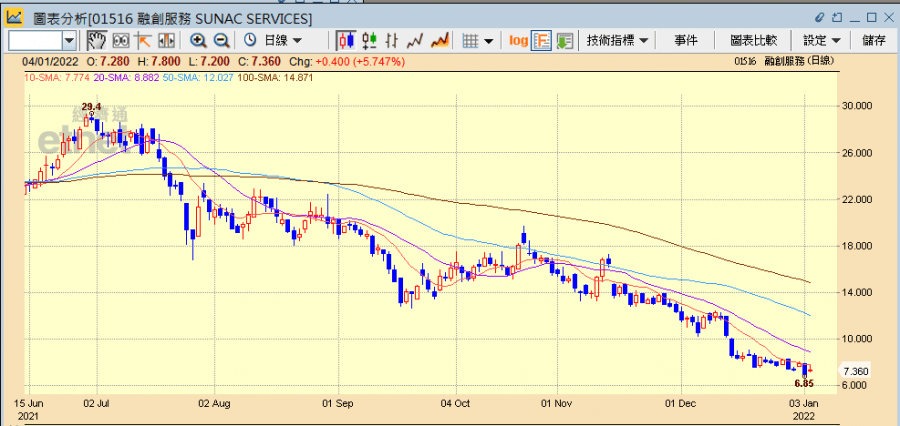Switch to line chart type
Screen dimensions: 900x426
click(x=415, y=40)
